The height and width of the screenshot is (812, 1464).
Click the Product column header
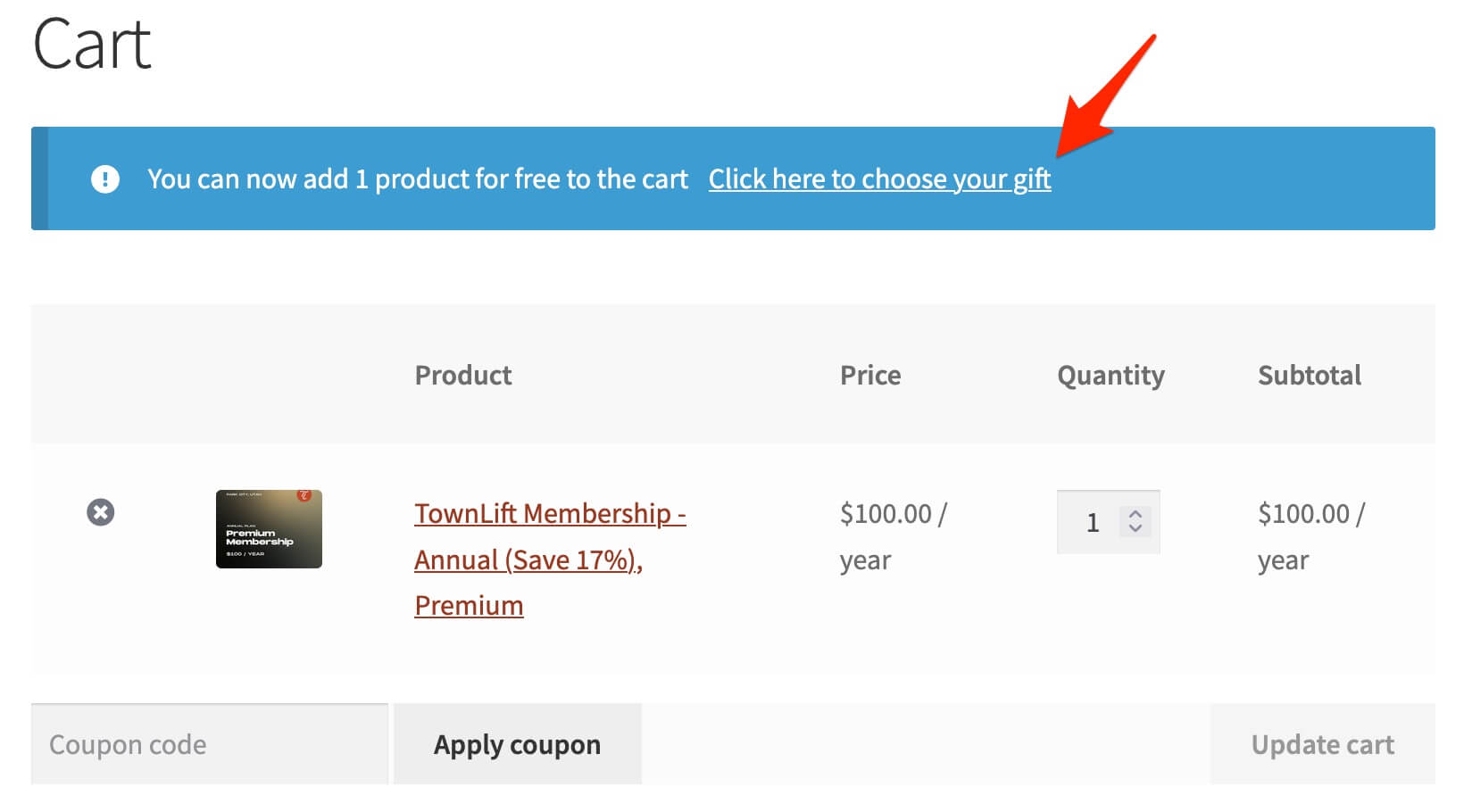(463, 375)
